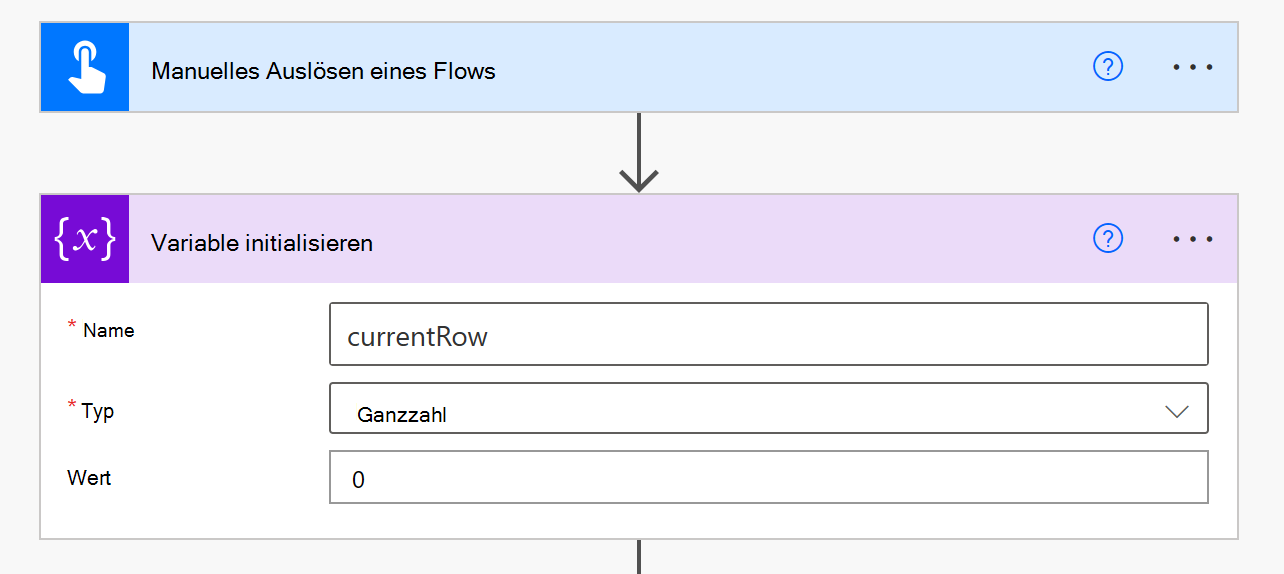Screen dimensions: 1284x574
Task: Click the Wert field label
Action: coord(89,478)
